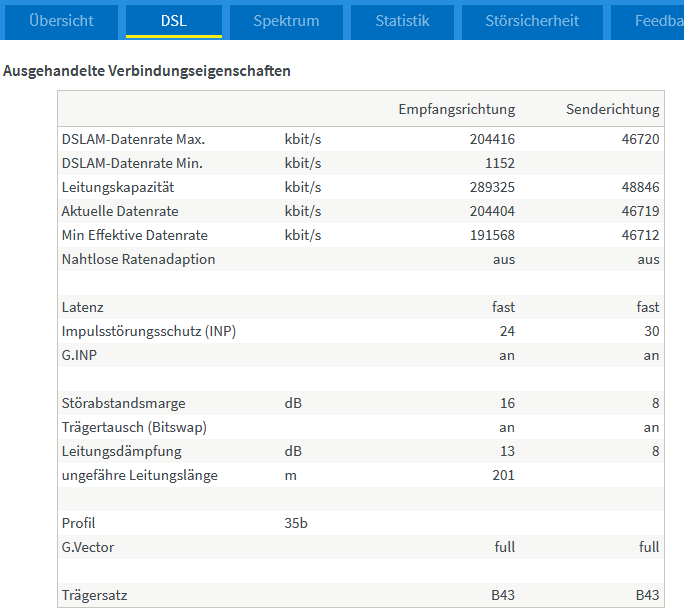
Task: Switch to the Übersicht tab
Action: pos(61,21)
